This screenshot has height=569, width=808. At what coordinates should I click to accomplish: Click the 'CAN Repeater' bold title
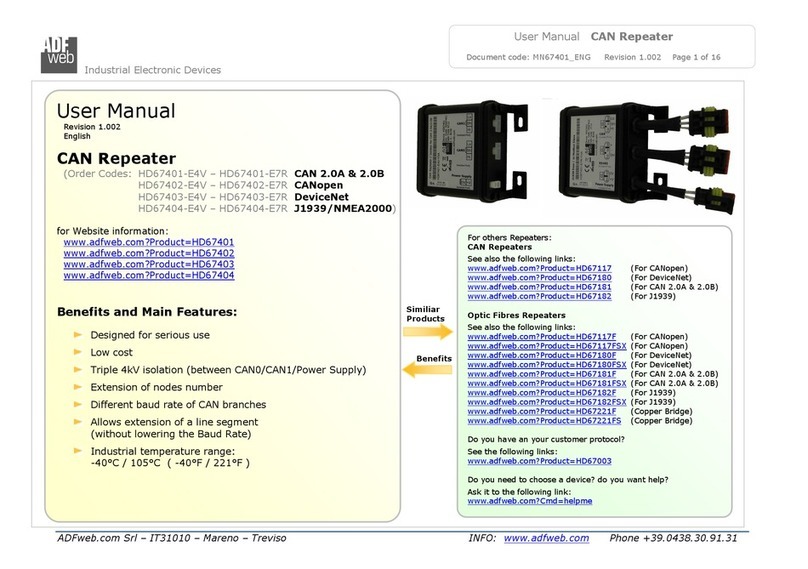tap(116, 158)
